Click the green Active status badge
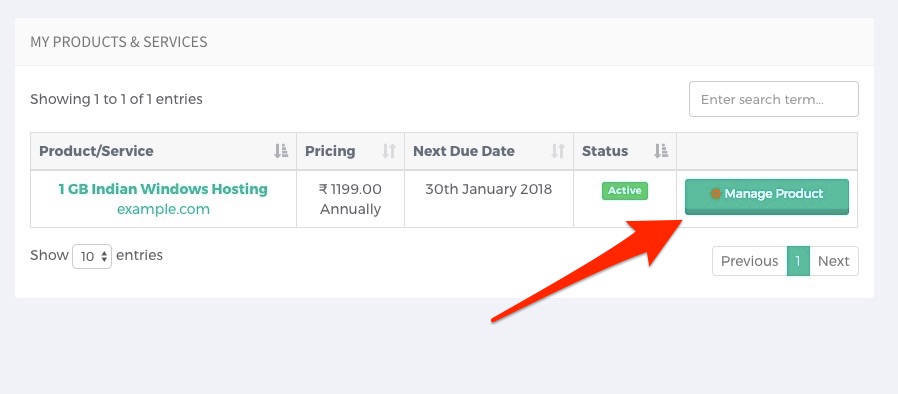 [625, 191]
